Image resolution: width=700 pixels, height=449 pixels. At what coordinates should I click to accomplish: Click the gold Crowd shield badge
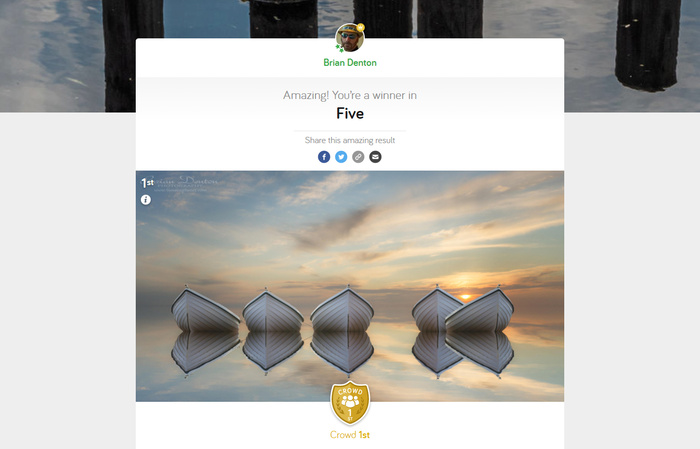point(350,403)
